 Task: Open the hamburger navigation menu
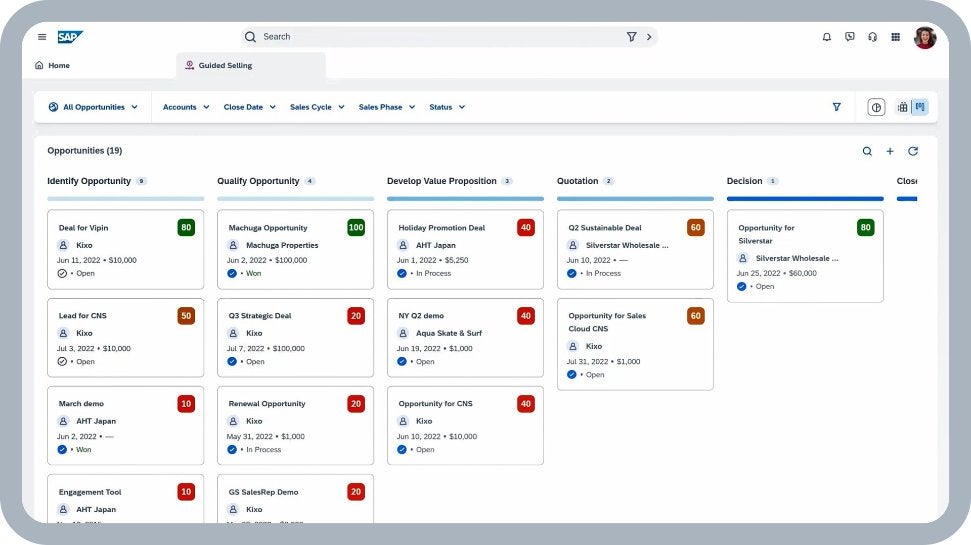[42, 37]
